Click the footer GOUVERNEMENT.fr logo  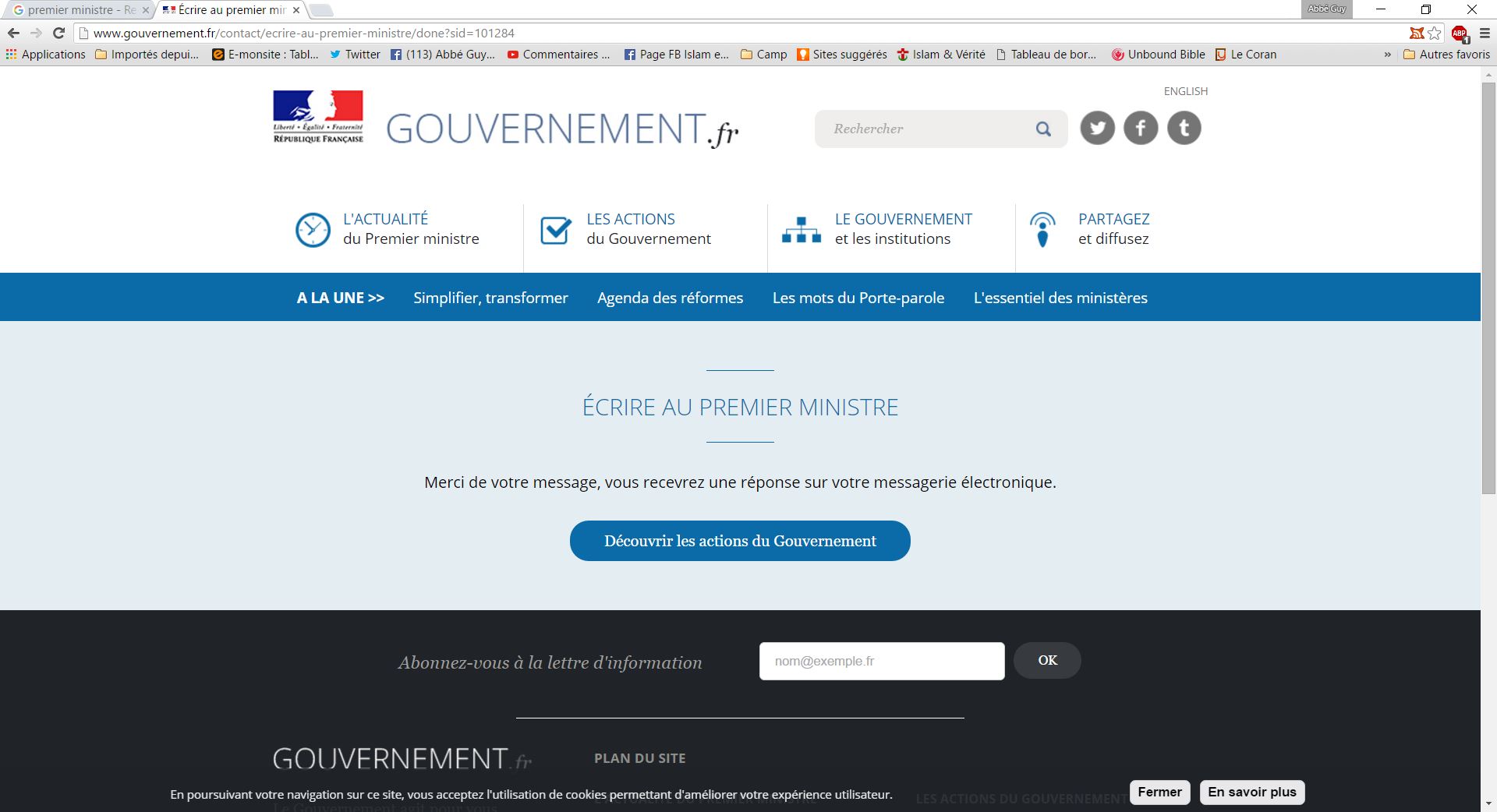[x=402, y=759]
